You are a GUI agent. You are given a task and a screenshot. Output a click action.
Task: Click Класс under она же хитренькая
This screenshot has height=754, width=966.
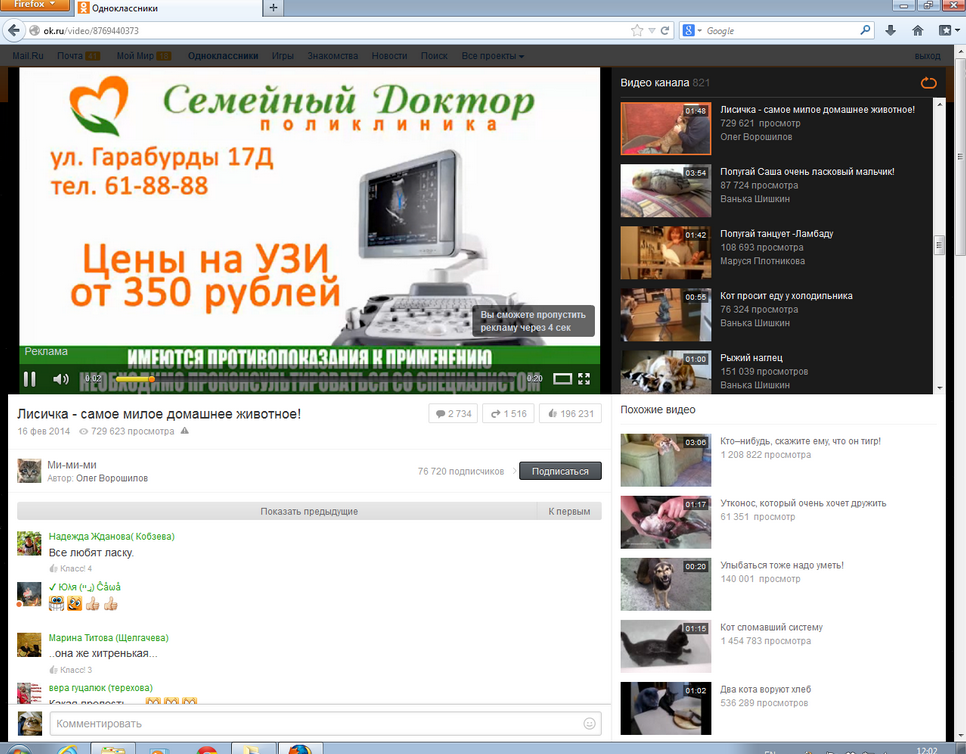click(71, 670)
